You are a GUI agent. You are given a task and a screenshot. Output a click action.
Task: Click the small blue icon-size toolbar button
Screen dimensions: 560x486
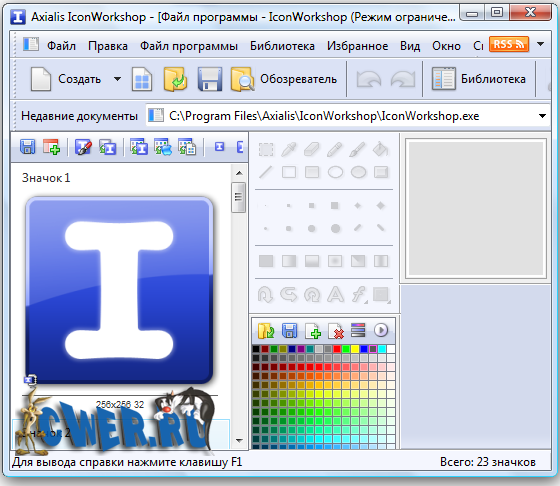click(220, 147)
